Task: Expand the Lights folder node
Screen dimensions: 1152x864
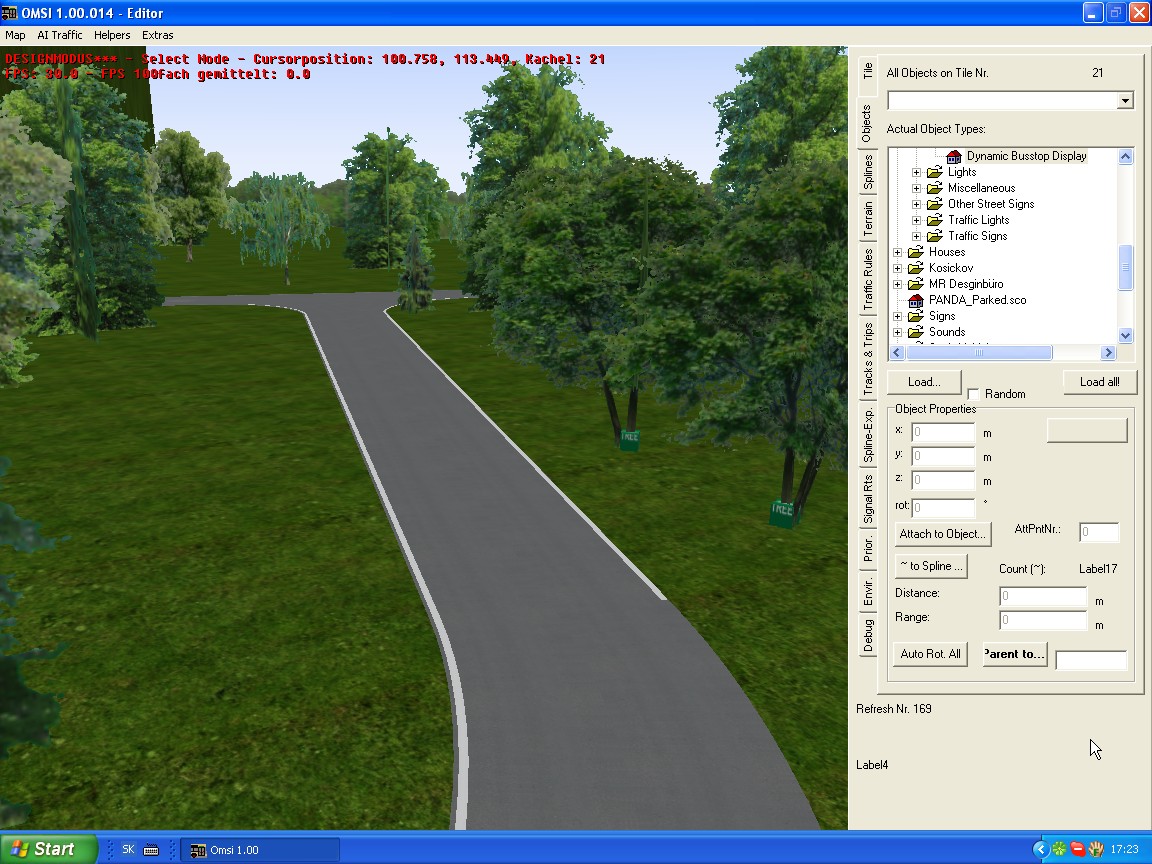Action: (x=916, y=172)
